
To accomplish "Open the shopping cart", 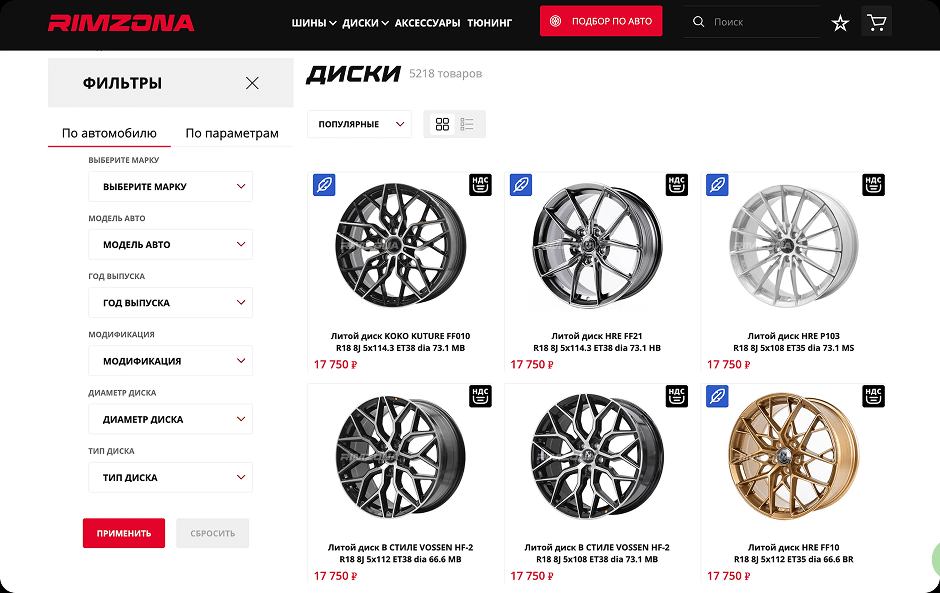I will pyautogui.click(x=876, y=22).
